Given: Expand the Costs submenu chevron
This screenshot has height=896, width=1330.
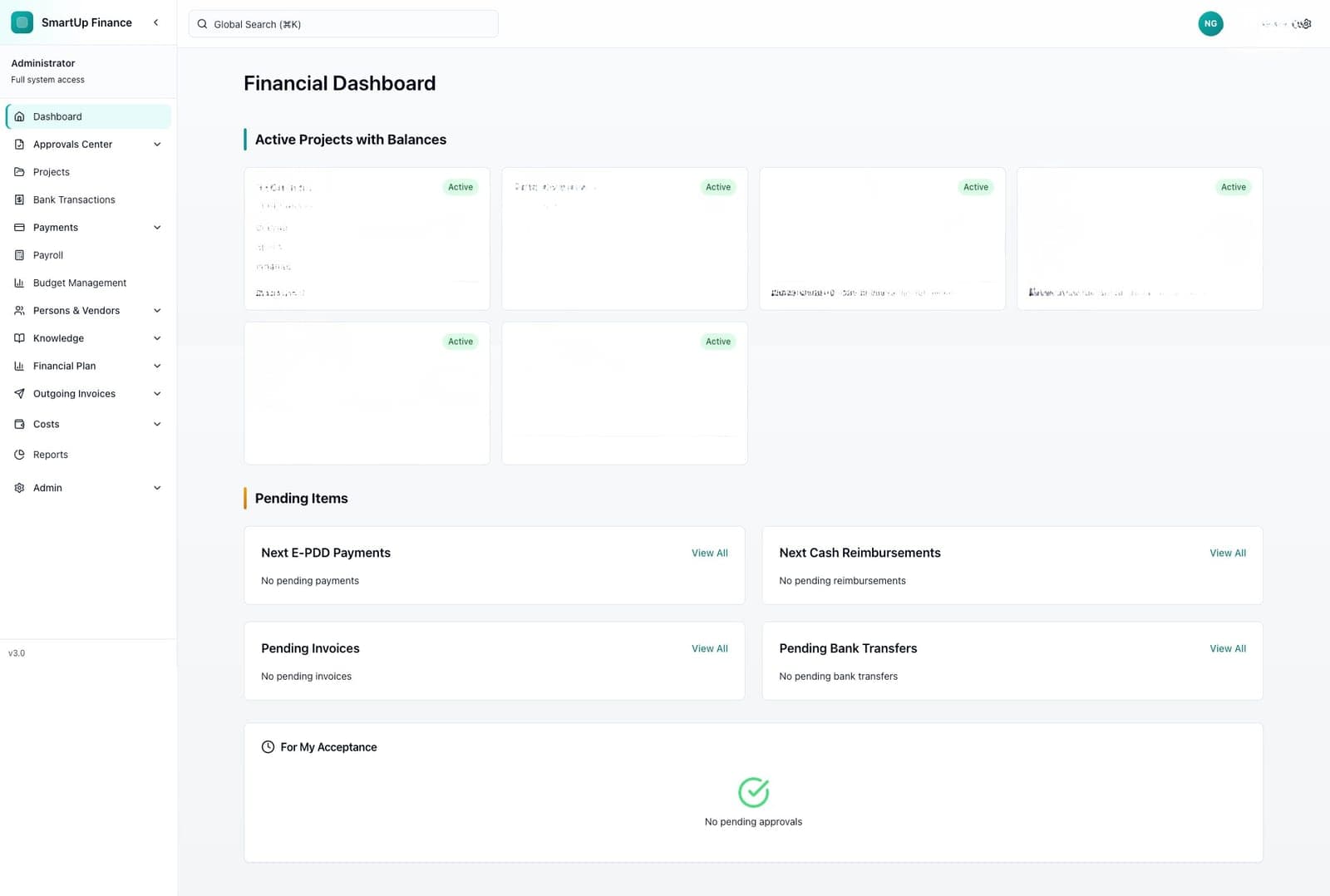Looking at the screenshot, I should [x=157, y=424].
